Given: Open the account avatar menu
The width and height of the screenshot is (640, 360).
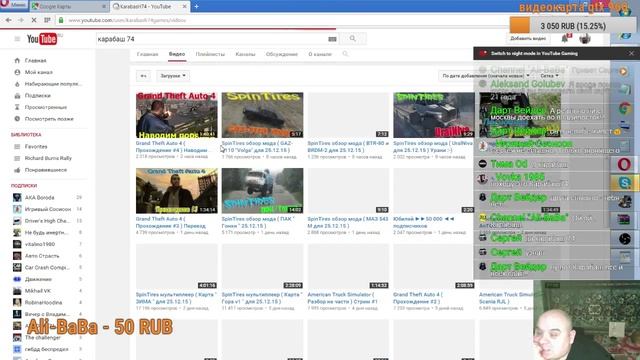Looking at the screenshot, I should [x=585, y=39].
